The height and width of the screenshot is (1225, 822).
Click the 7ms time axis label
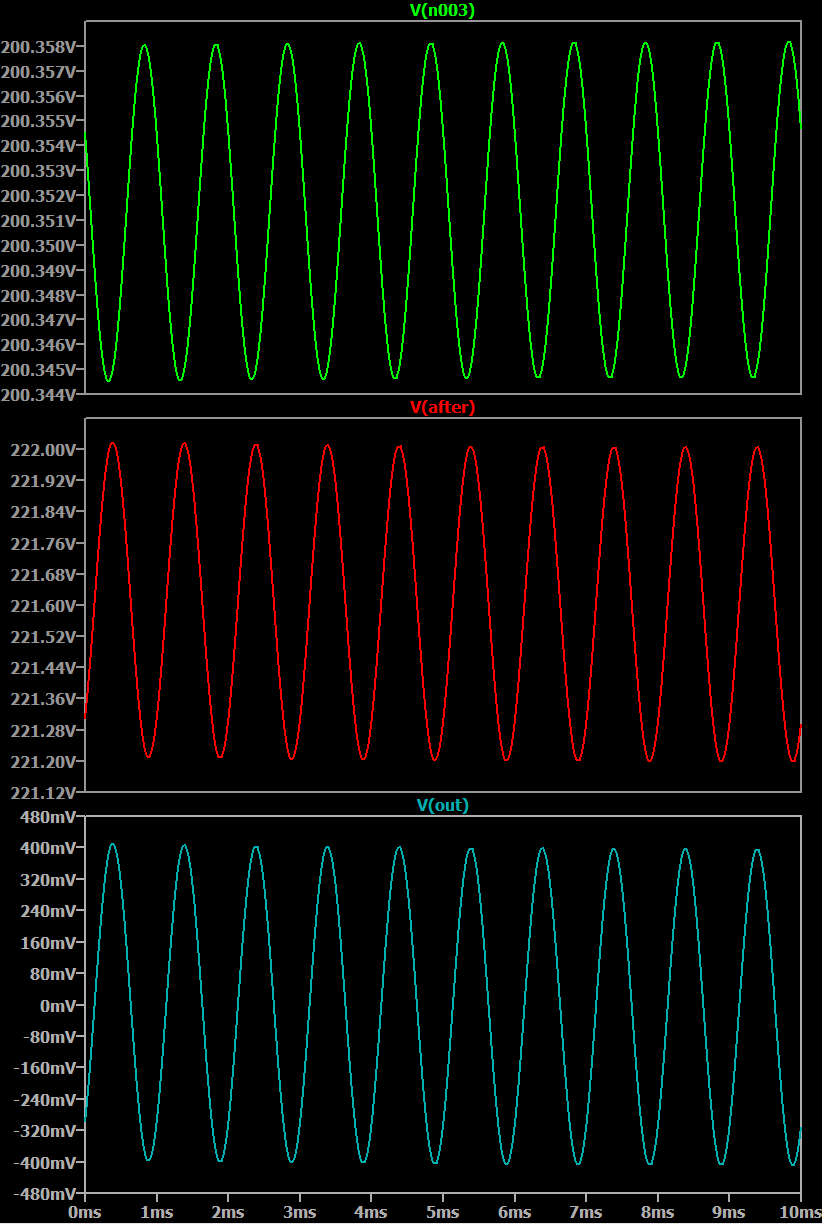pos(586,1212)
